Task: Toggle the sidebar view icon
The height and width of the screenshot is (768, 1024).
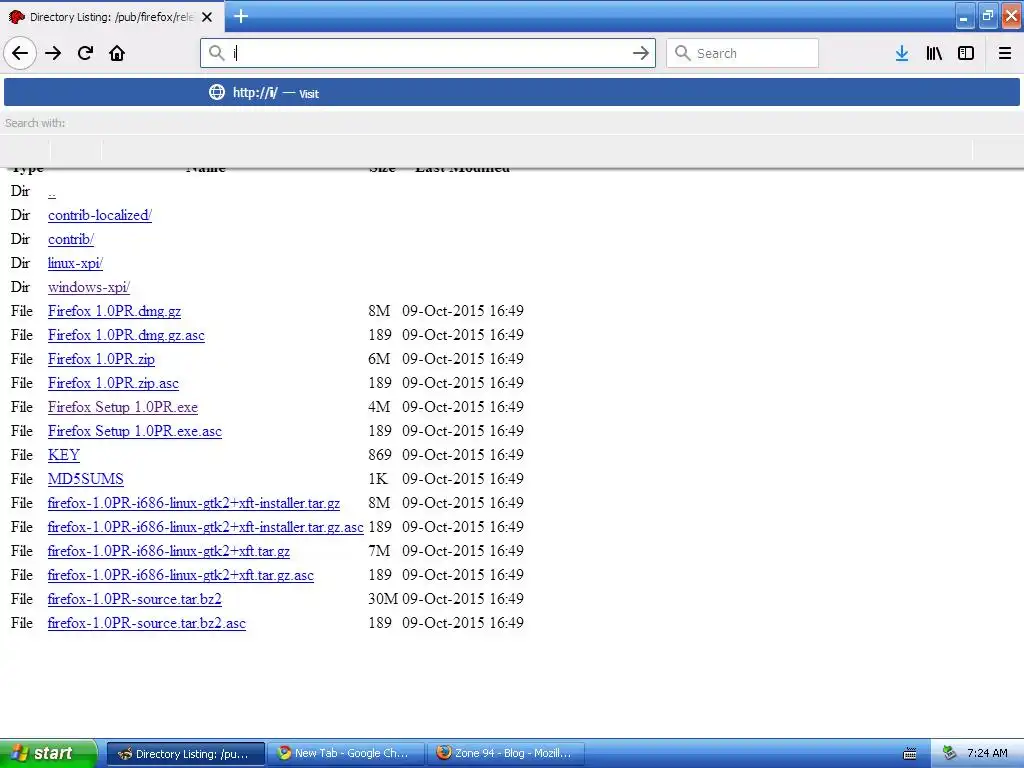Action: click(966, 53)
